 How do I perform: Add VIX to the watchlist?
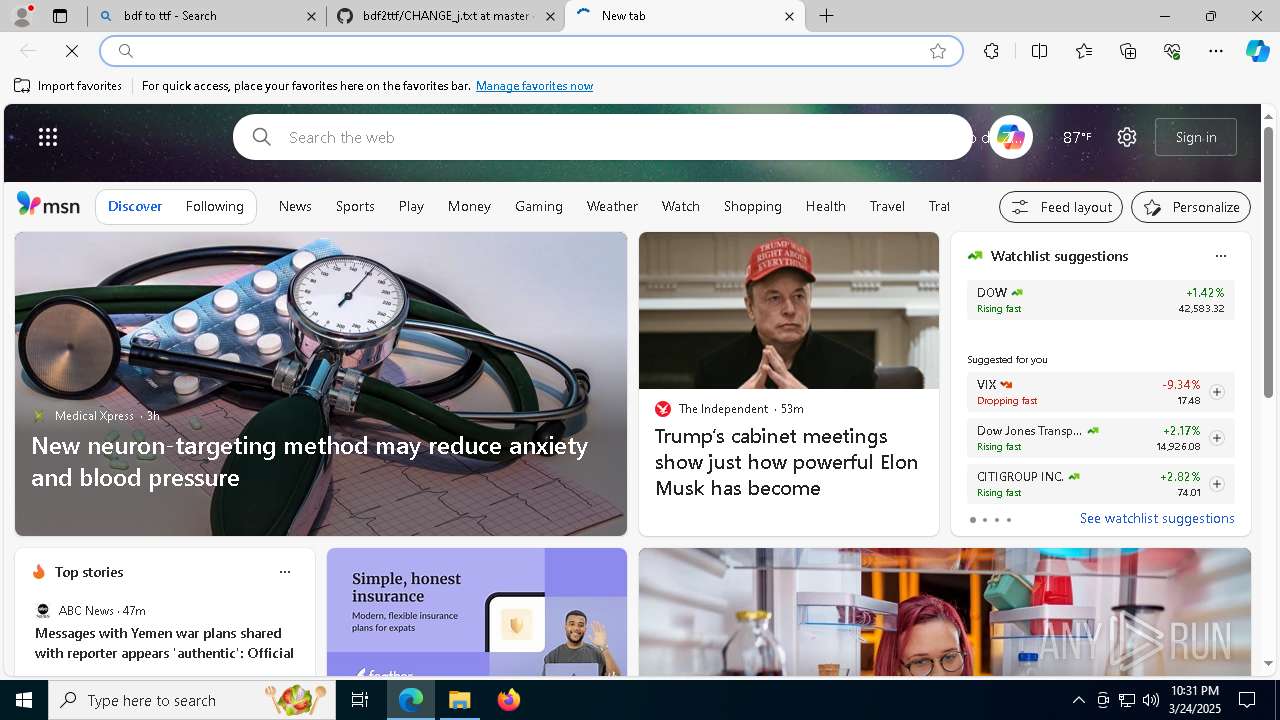pos(1216,392)
